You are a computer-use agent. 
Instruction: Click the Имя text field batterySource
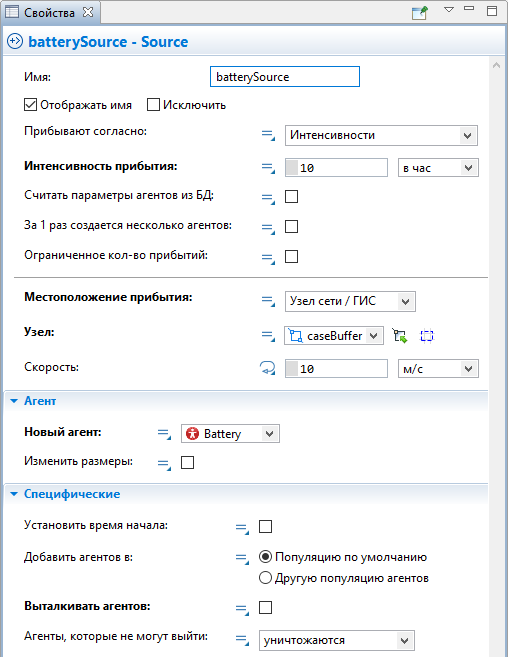click(285, 77)
